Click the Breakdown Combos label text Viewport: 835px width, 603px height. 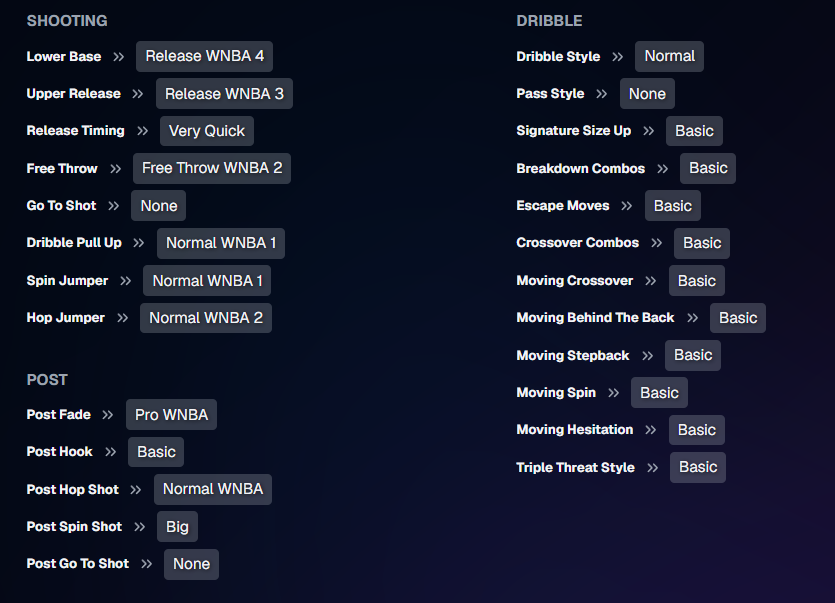[580, 168]
